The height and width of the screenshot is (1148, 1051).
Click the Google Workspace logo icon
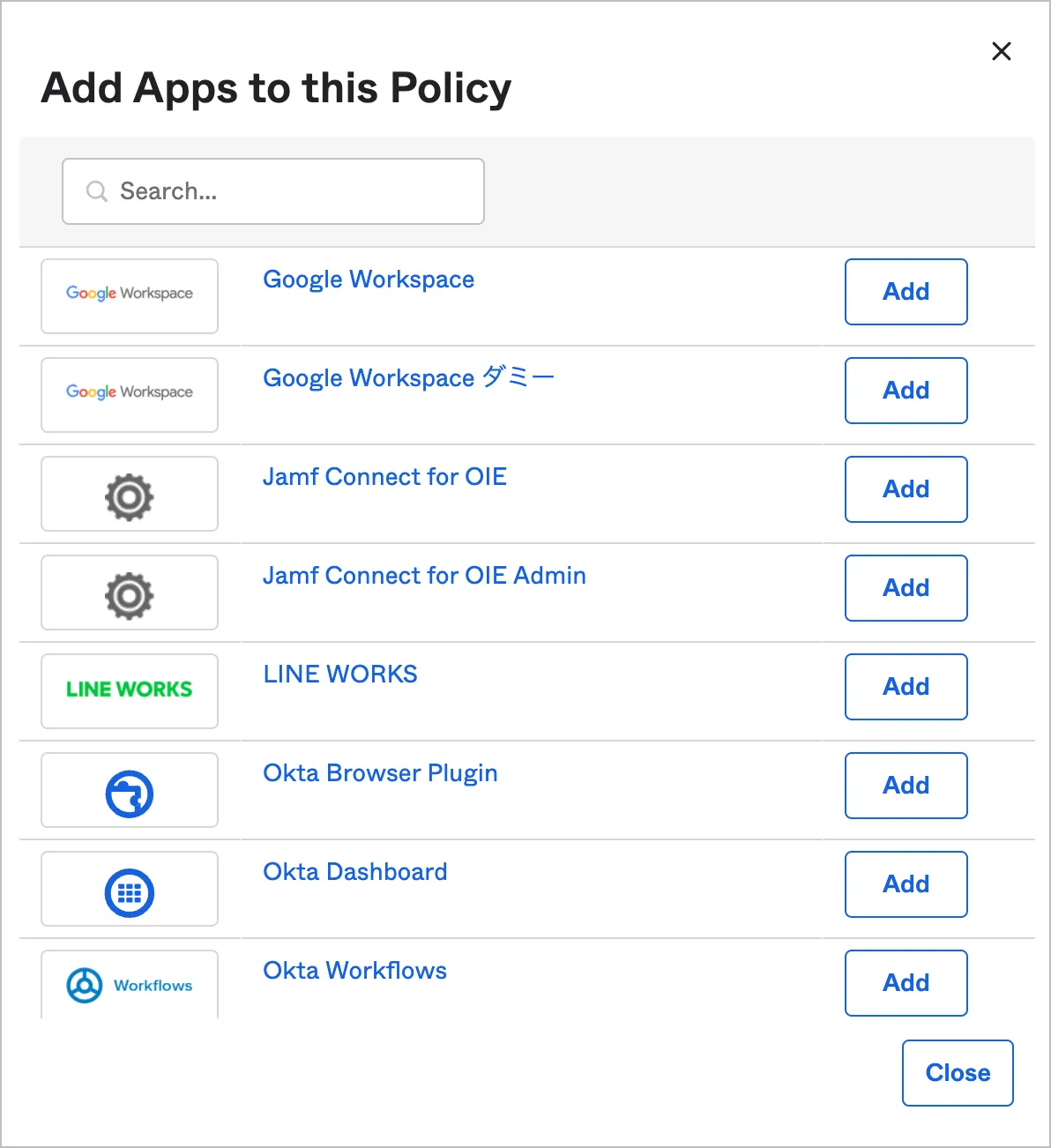[x=130, y=294]
